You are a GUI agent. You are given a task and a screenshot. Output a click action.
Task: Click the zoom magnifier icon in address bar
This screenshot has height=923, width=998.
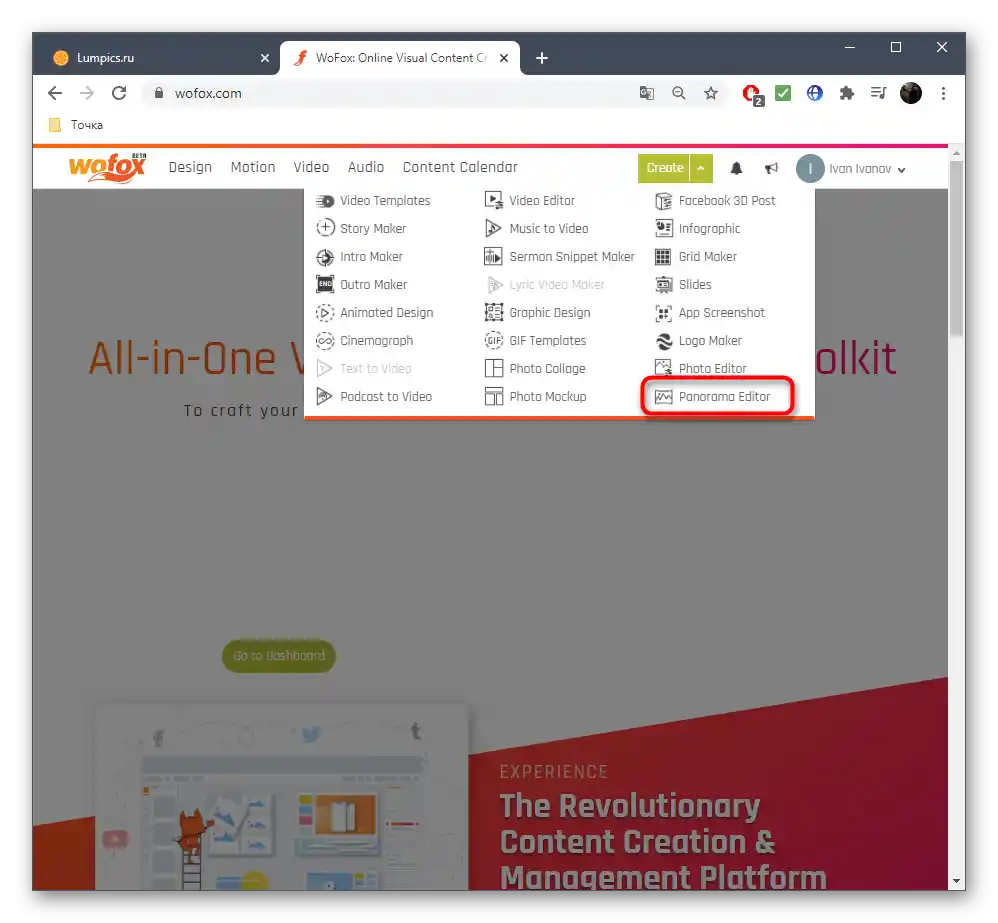[x=679, y=94]
